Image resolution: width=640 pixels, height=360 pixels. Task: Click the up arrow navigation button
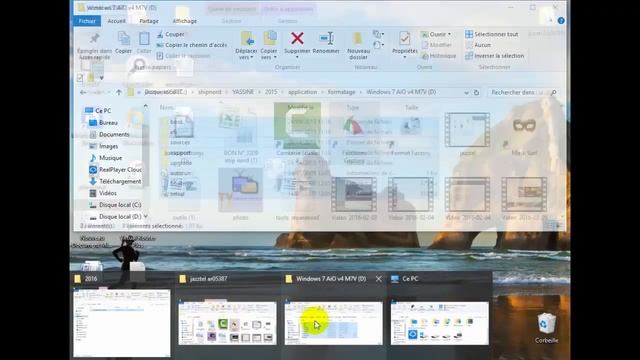coord(119,92)
